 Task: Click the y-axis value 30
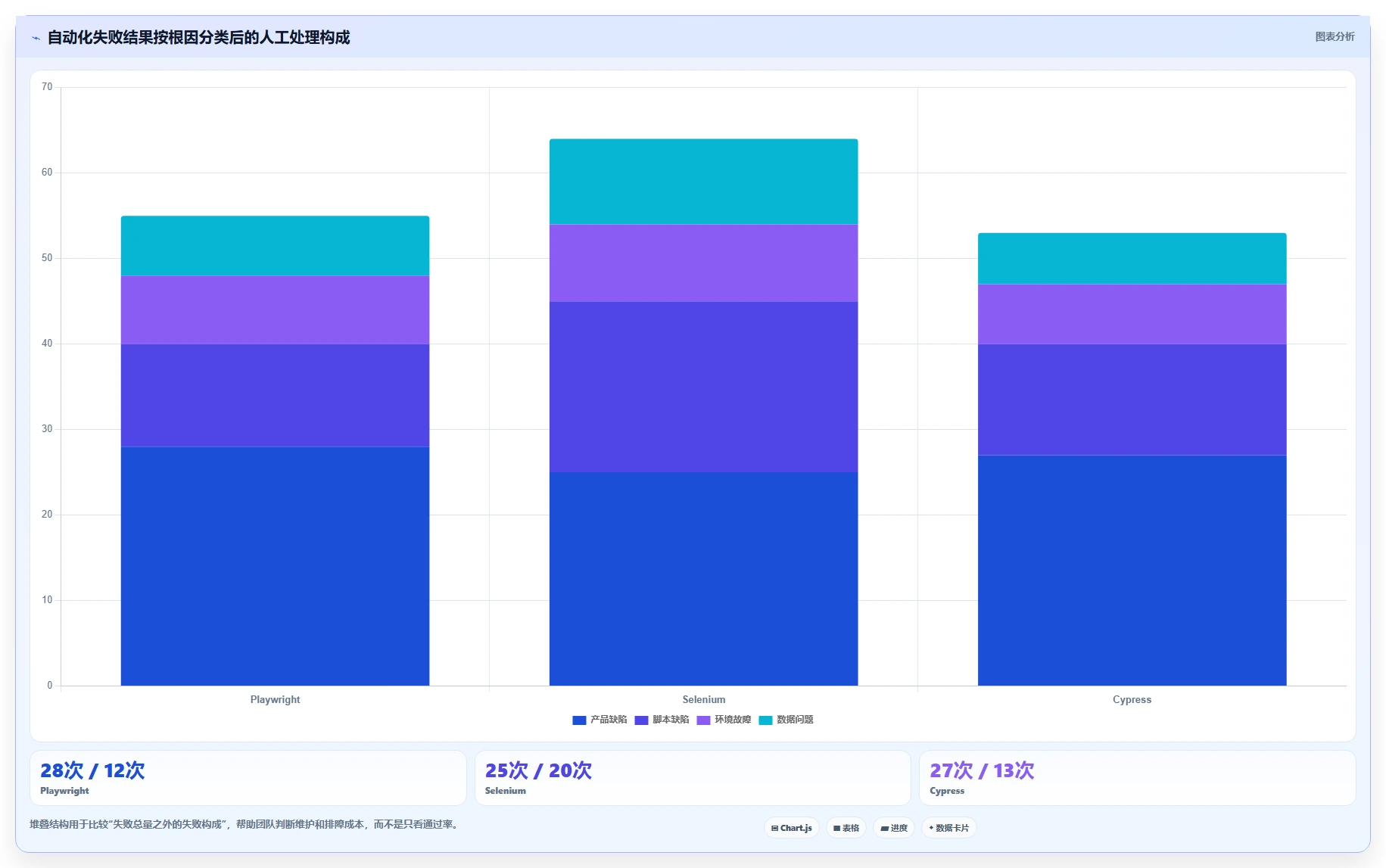tap(47, 429)
